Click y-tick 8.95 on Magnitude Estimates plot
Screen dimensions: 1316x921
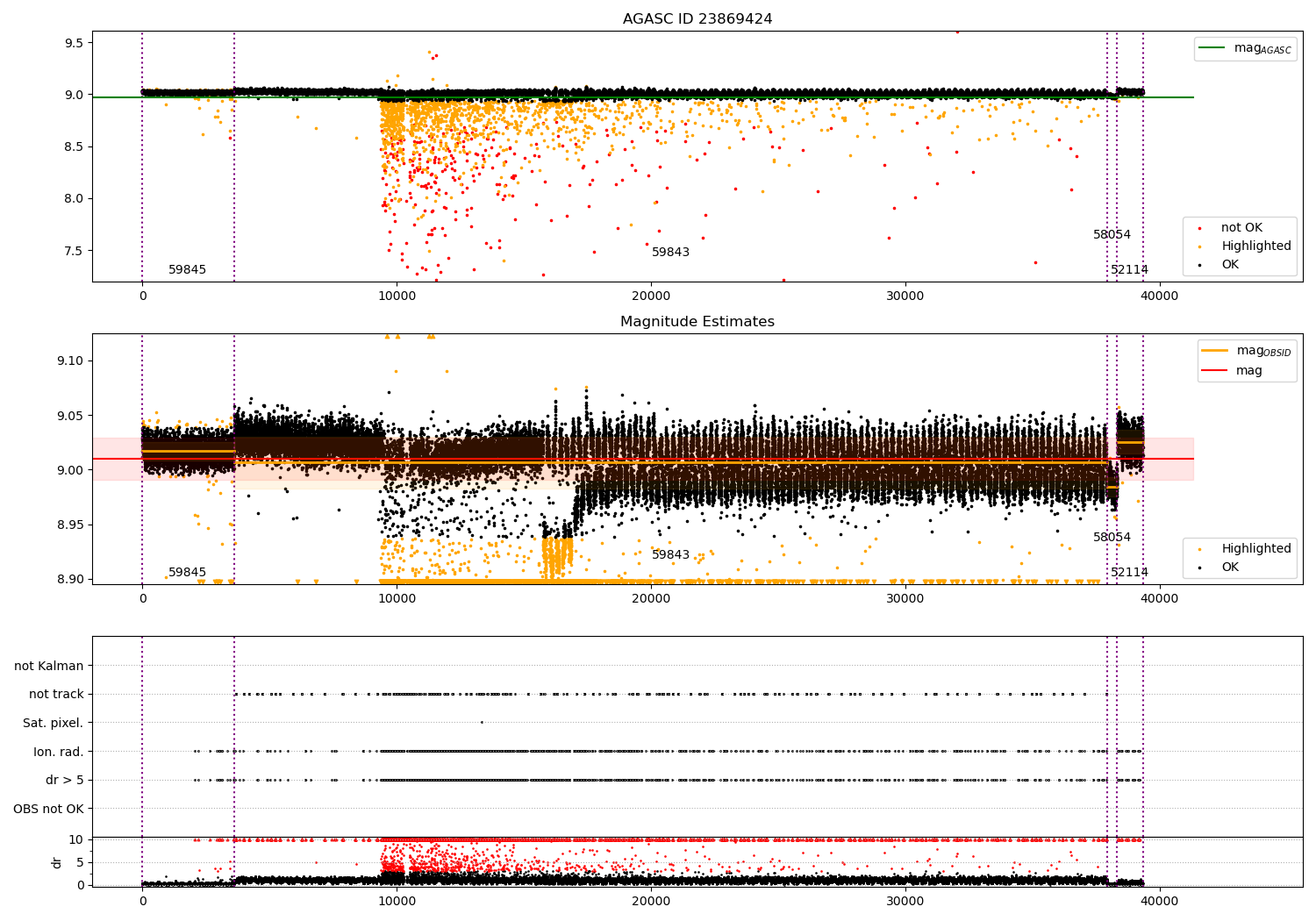(70, 525)
